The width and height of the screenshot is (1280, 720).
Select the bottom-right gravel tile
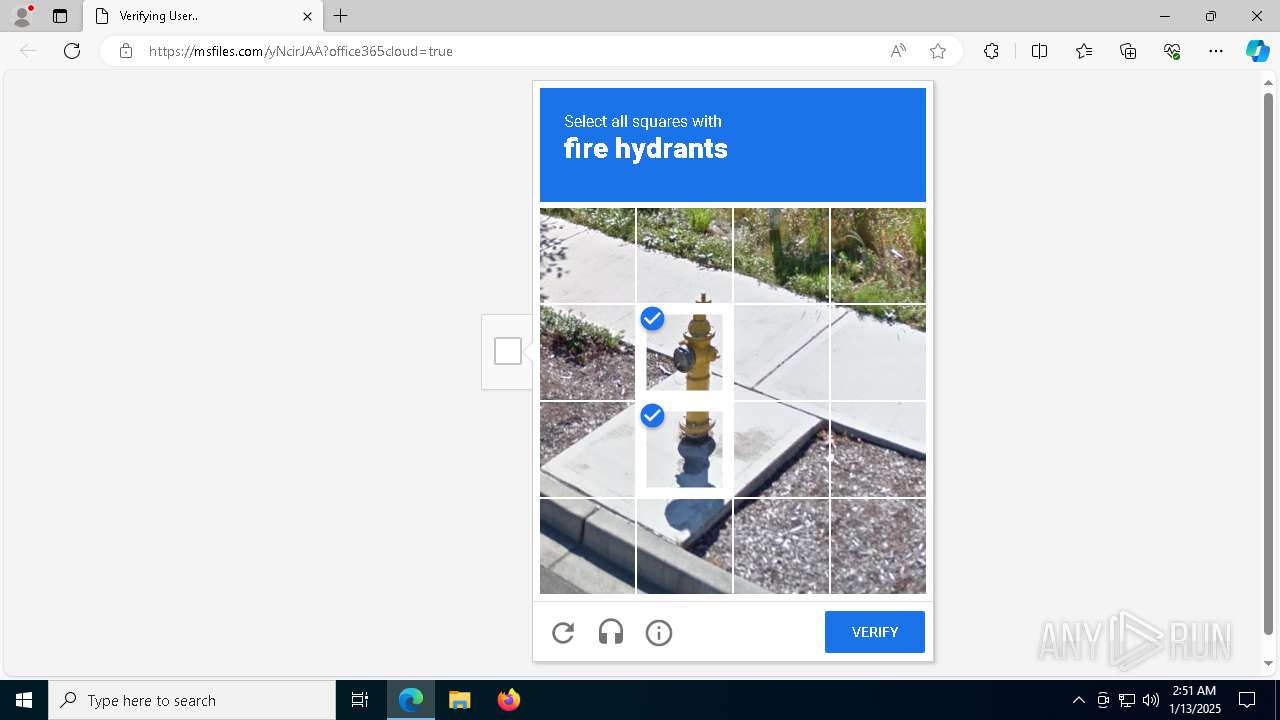(x=878, y=546)
